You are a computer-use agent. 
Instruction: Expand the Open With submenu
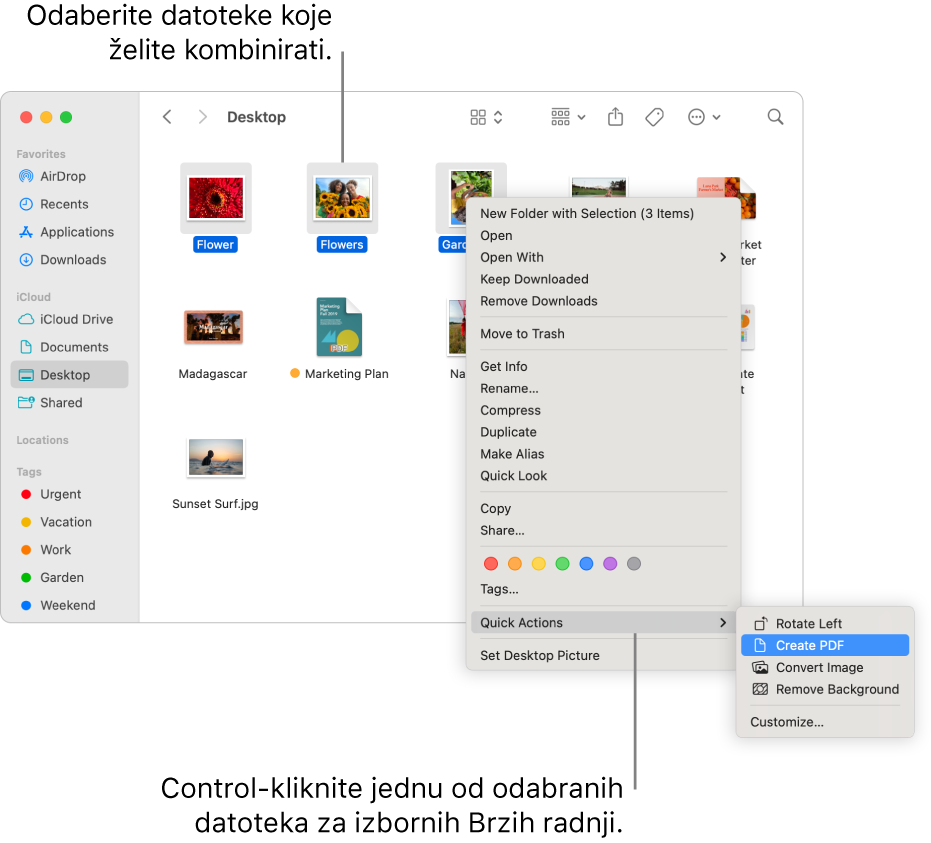point(603,258)
